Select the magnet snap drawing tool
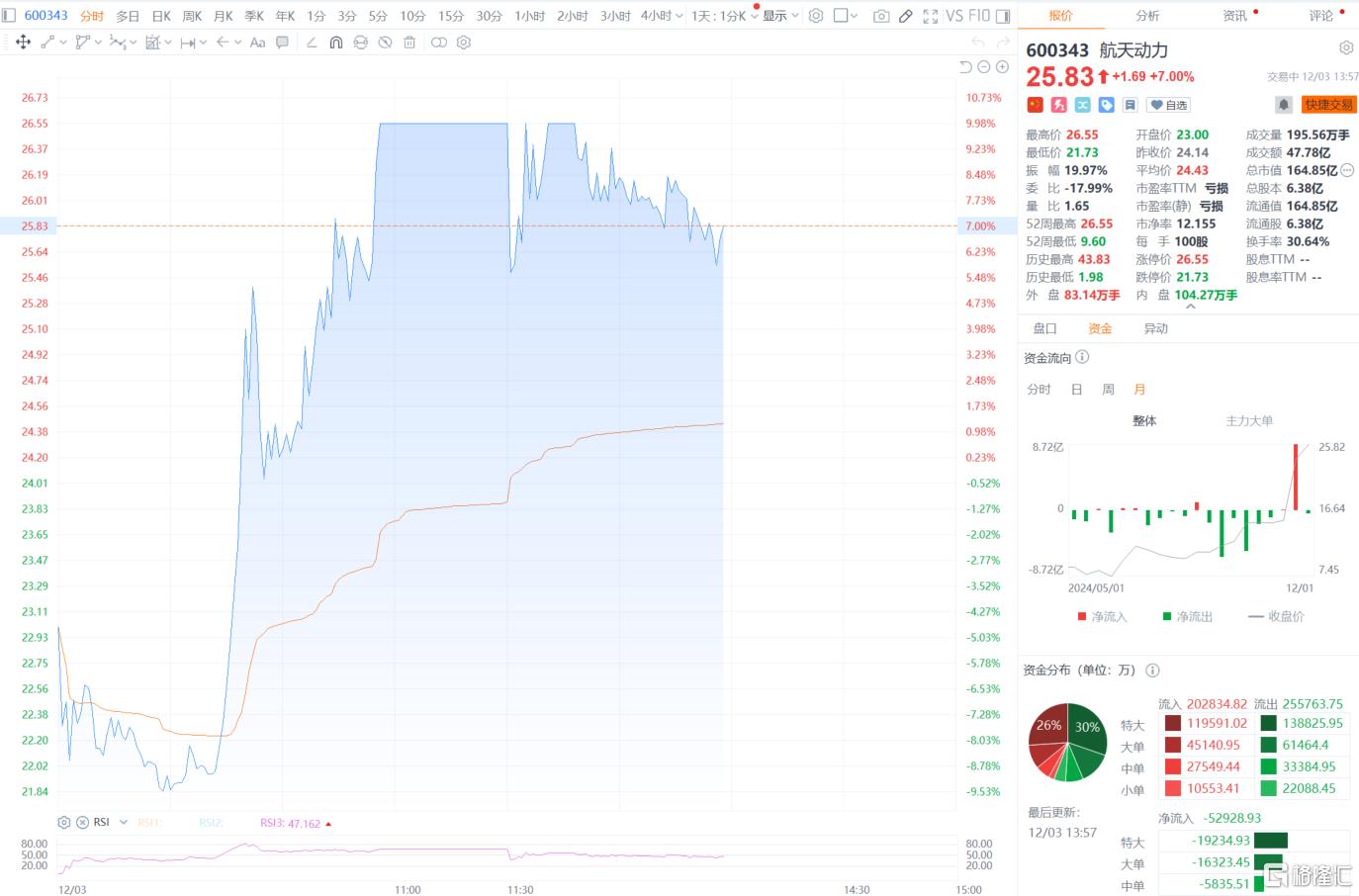This screenshot has width=1359, height=896. tap(336, 43)
